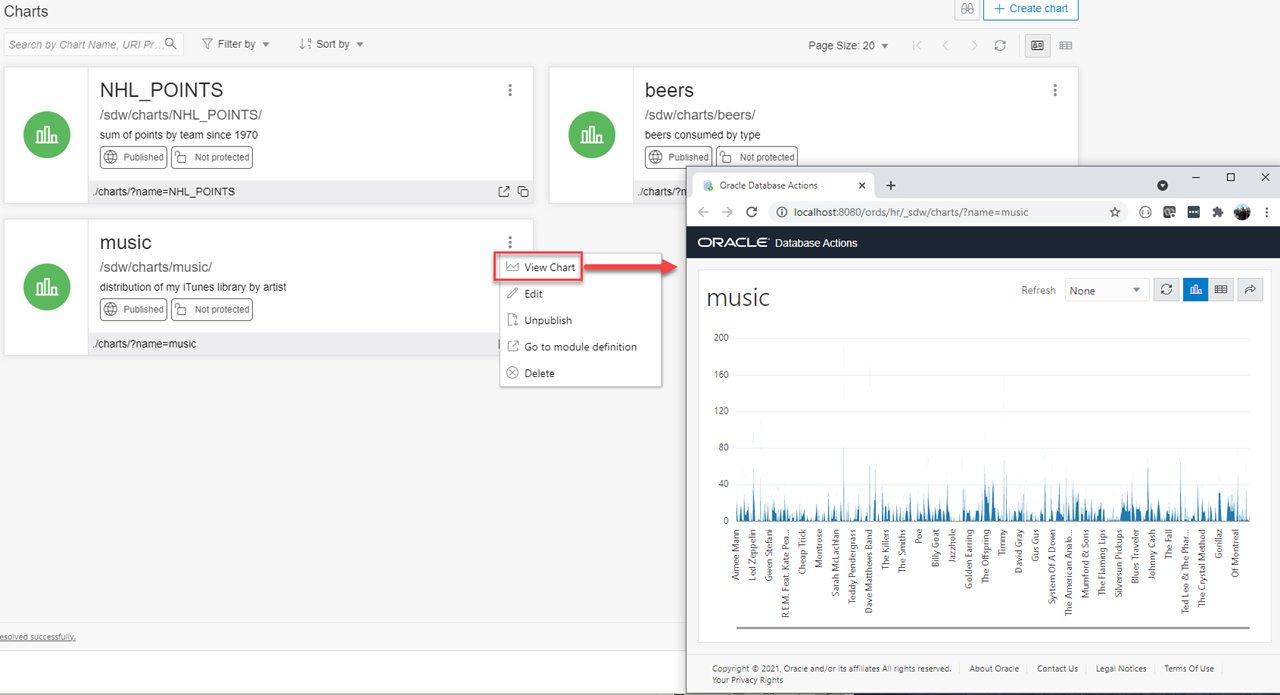Refresh the charts list
Viewport: 1280px width, 695px height.
[1000, 45]
